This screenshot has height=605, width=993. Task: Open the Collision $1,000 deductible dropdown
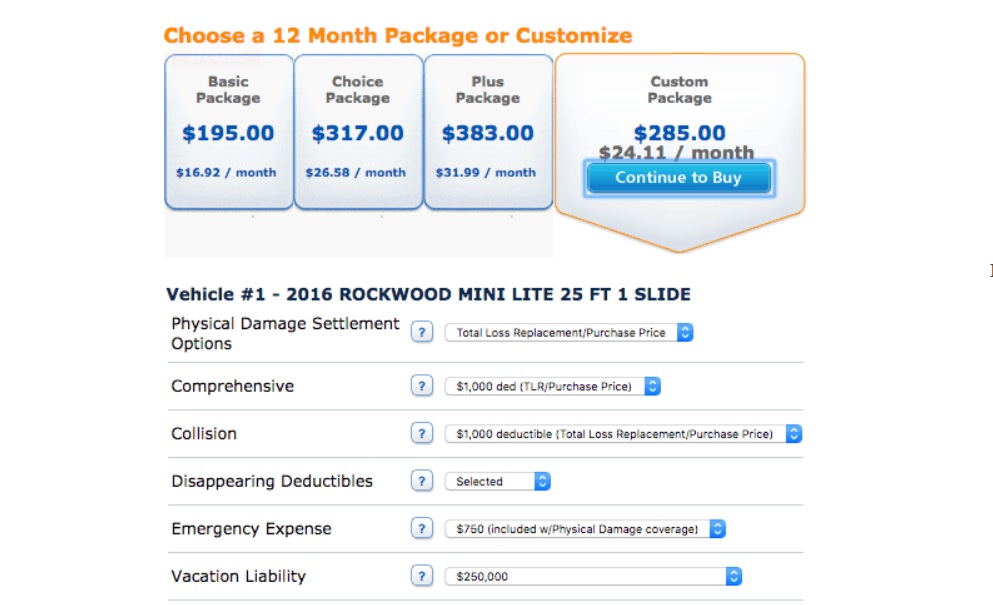pyautogui.click(x=623, y=434)
